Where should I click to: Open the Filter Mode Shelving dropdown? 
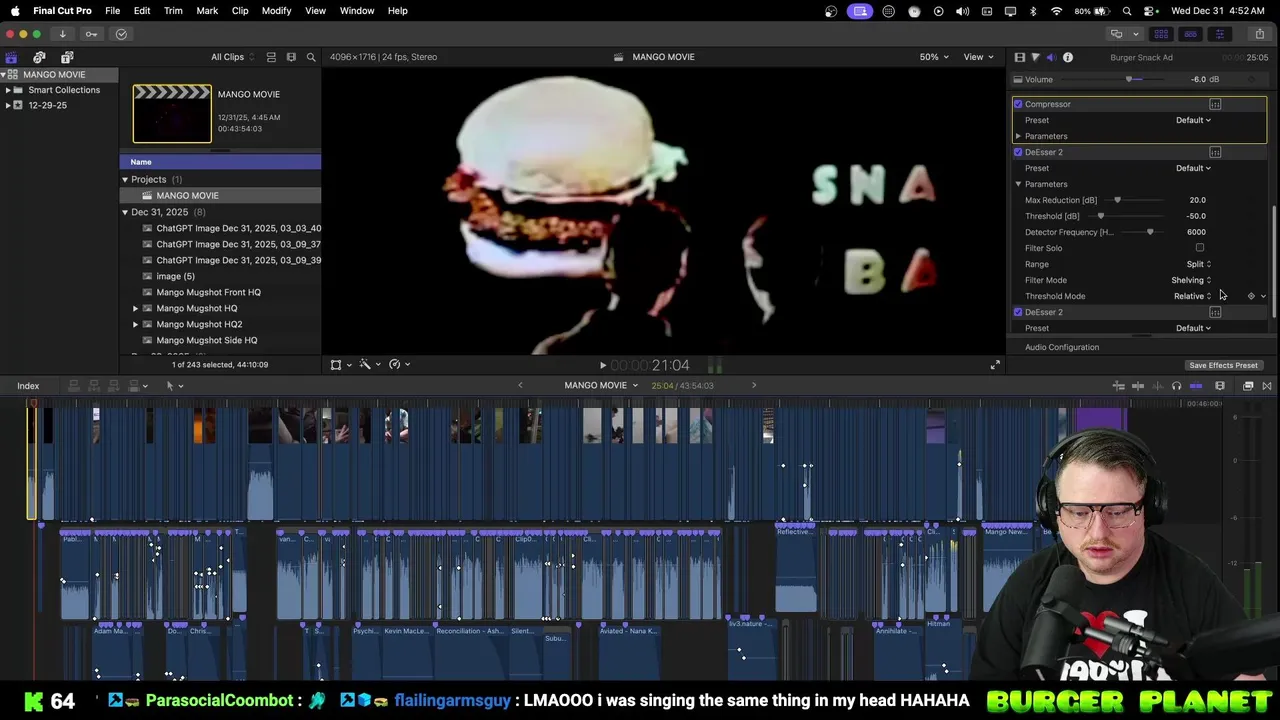[1191, 280]
